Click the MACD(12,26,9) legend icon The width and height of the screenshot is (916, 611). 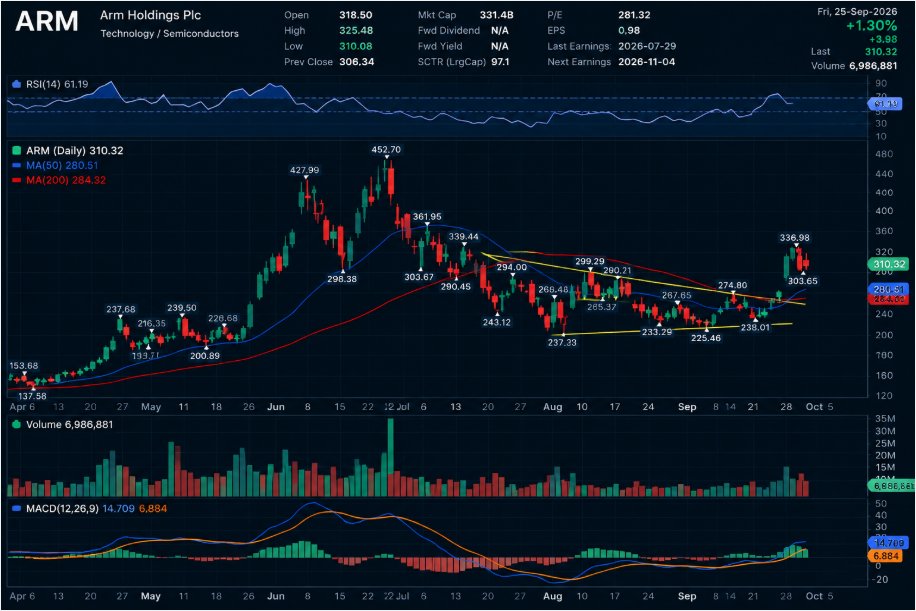click(16, 509)
